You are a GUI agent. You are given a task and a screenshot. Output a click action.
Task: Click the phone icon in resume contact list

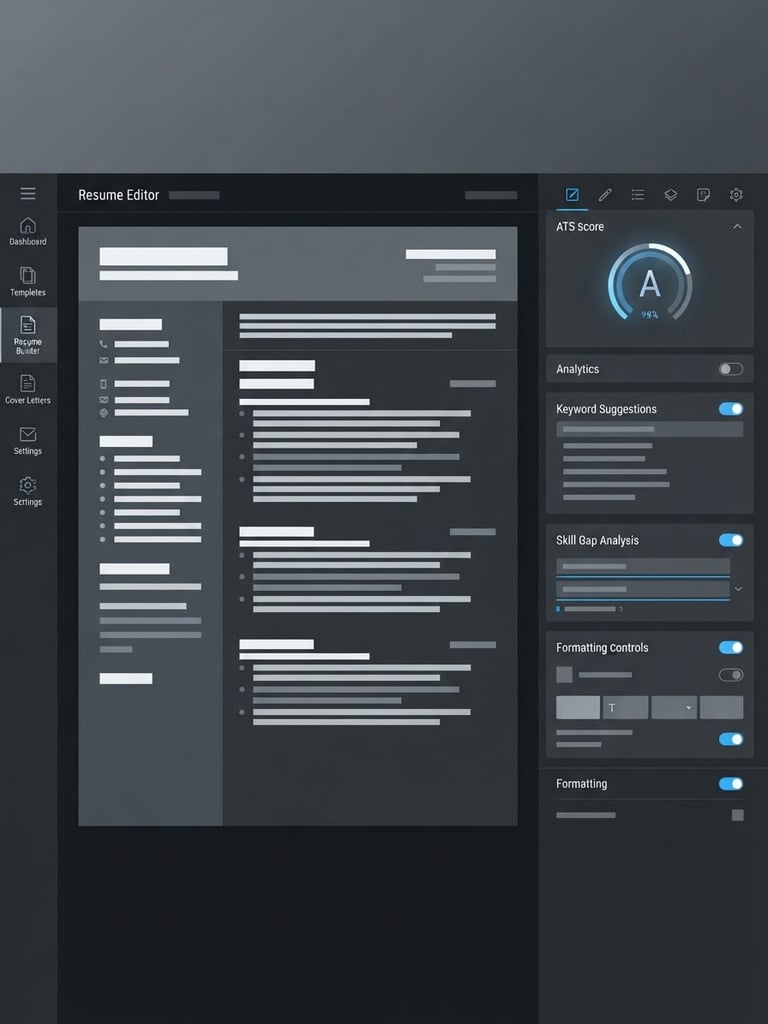coord(103,344)
